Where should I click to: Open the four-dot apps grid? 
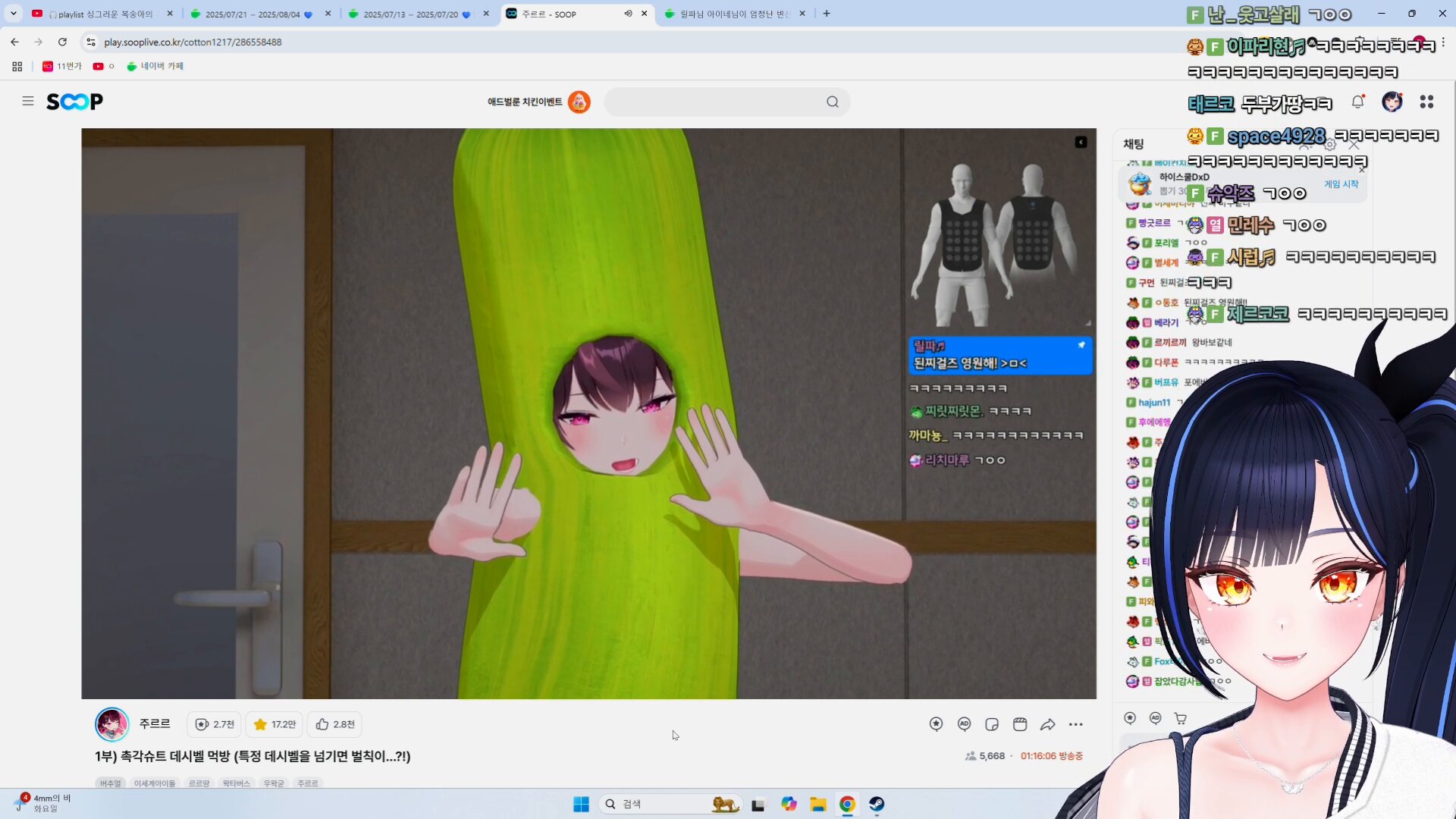1426,102
